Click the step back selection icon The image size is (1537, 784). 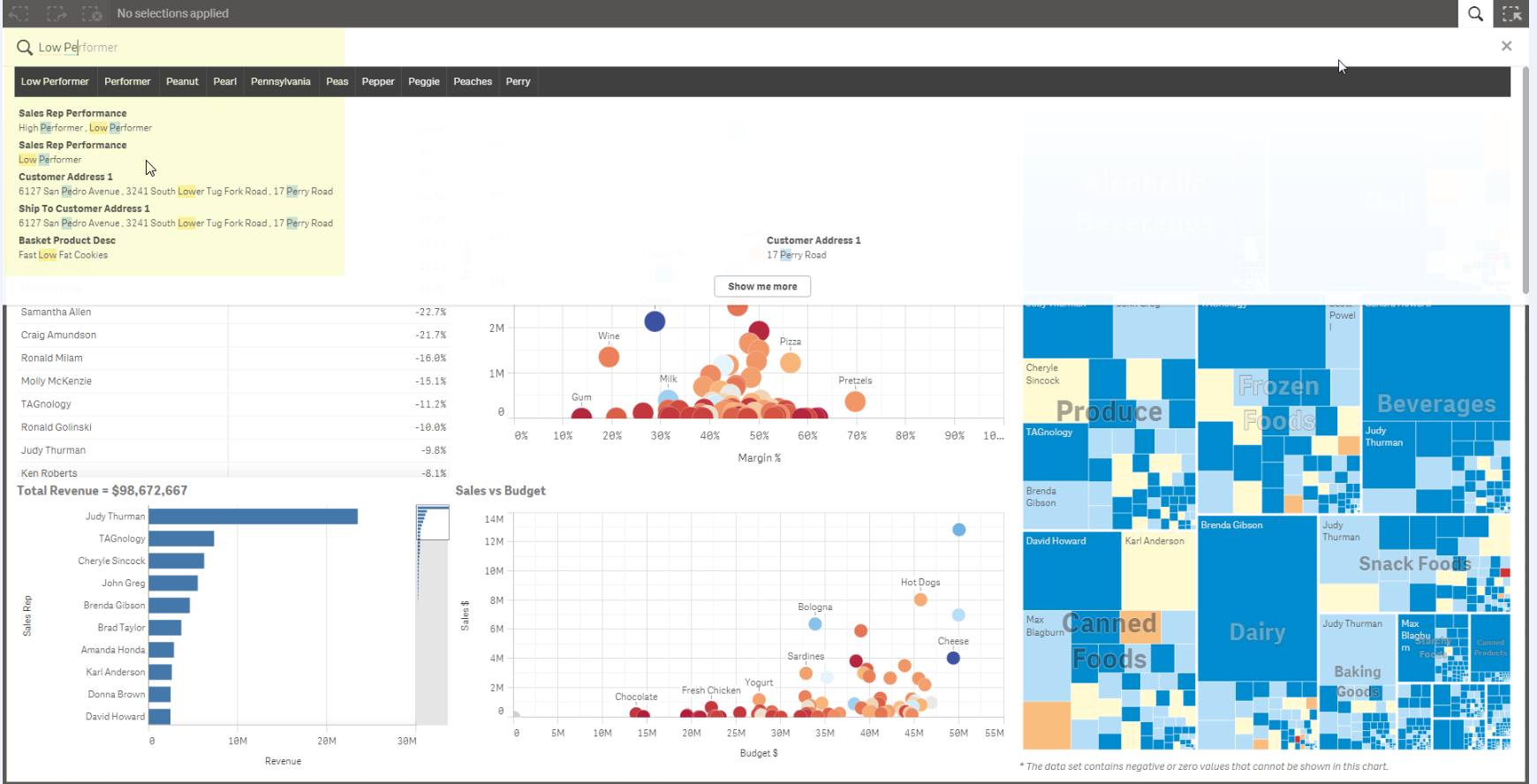point(19,13)
